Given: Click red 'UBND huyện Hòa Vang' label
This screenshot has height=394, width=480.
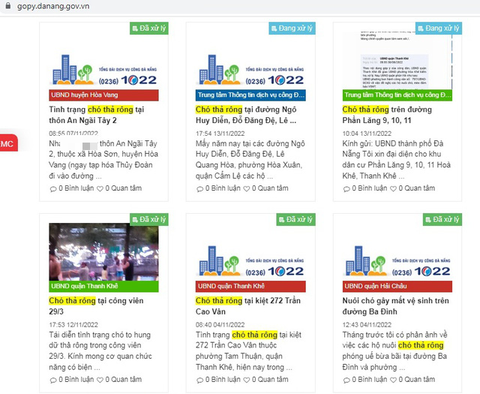Looking at the screenshot, I should [x=104, y=95].
